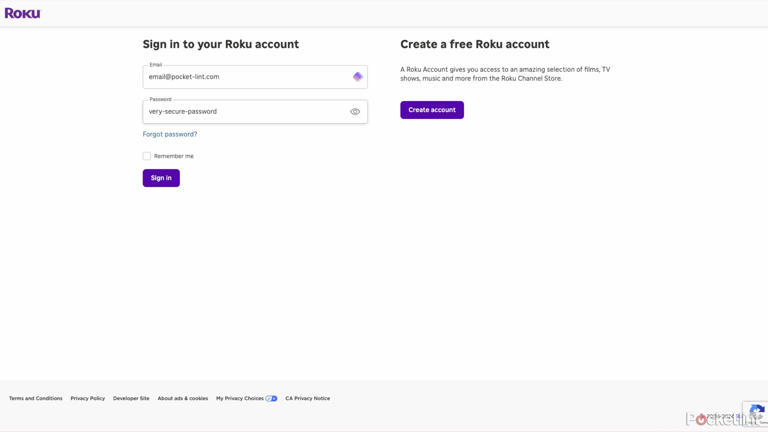Click the 'Create a free Roku account' heading
The height and width of the screenshot is (432, 768).
coord(475,44)
